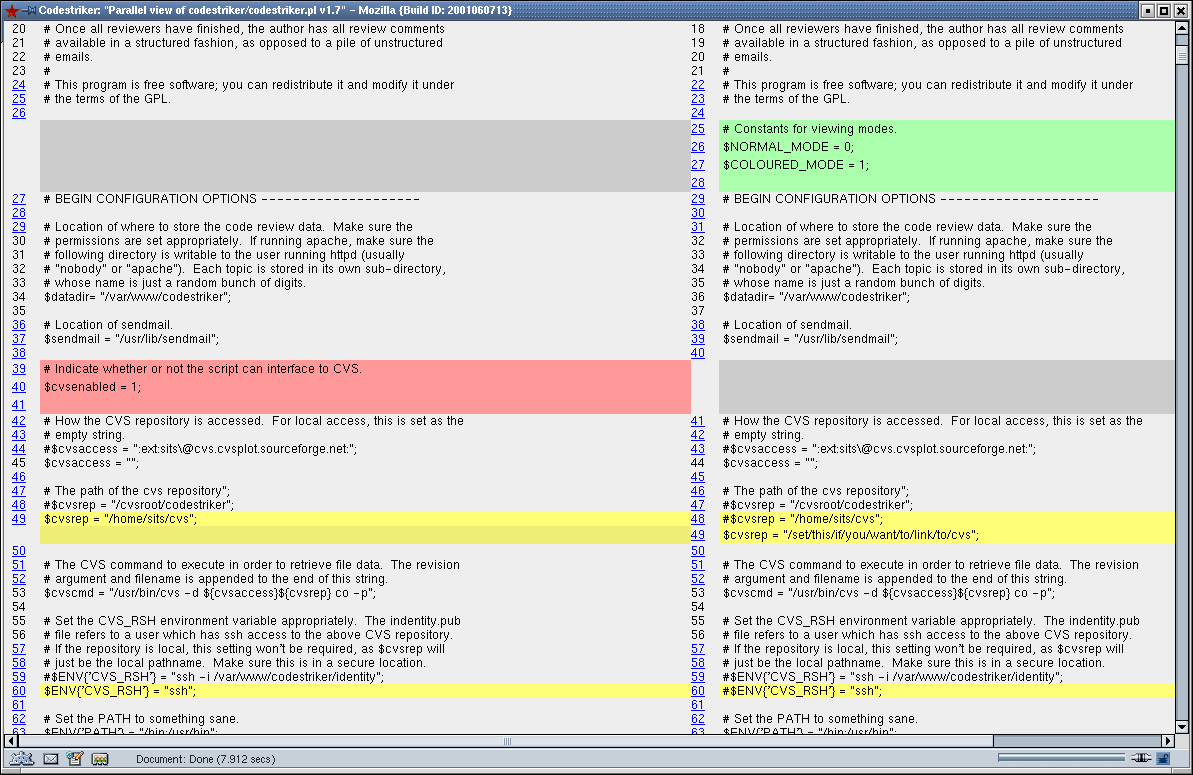The width and height of the screenshot is (1193, 775).
Task: Click line 26 link beside $NORMAL_MODE
Action: click(x=697, y=147)
